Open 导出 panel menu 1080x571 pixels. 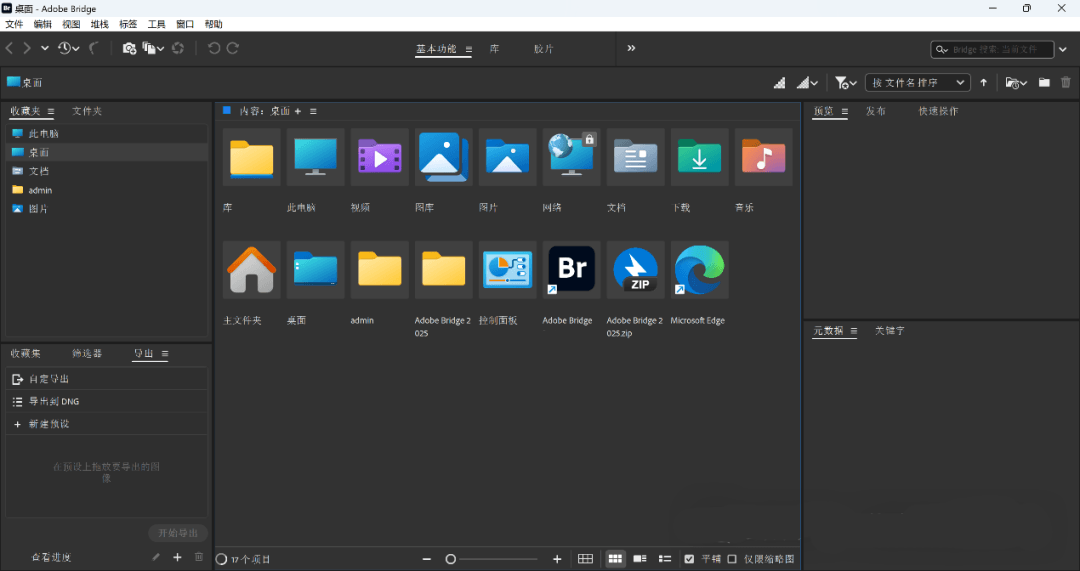coord(165,353)
